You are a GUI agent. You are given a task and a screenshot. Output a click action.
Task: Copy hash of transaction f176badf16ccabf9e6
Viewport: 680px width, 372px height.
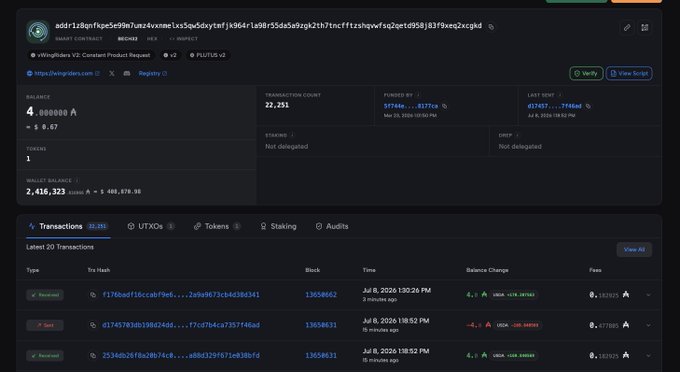[x=93, y=295]
